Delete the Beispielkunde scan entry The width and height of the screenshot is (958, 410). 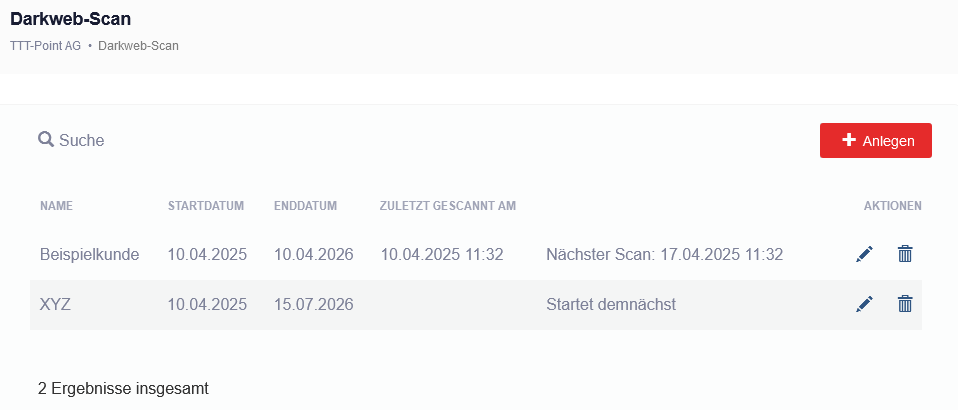coord(905,254)
